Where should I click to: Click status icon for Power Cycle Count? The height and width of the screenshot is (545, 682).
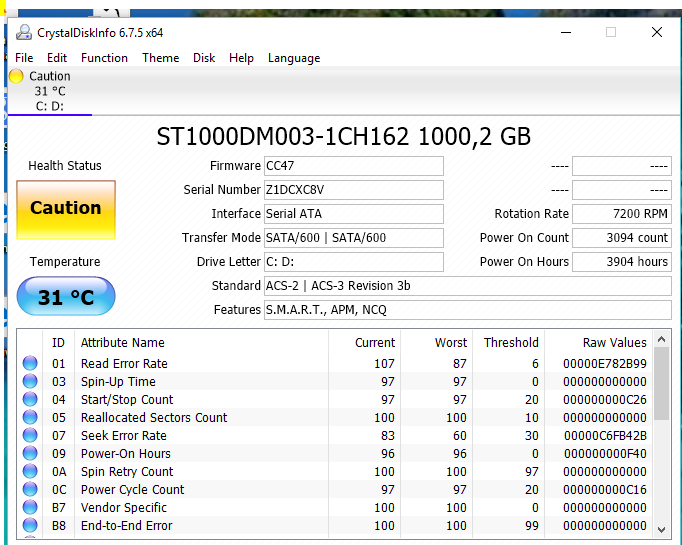30,489
